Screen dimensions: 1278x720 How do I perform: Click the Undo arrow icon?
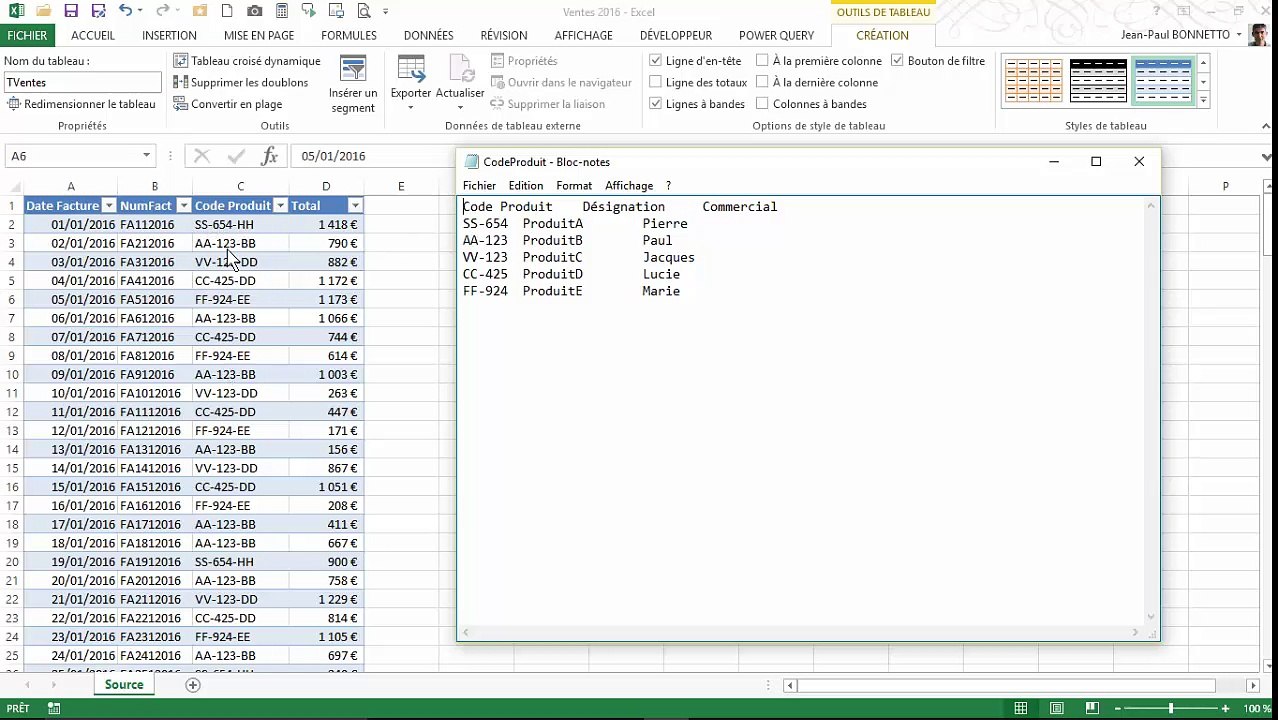pos(124,11)
